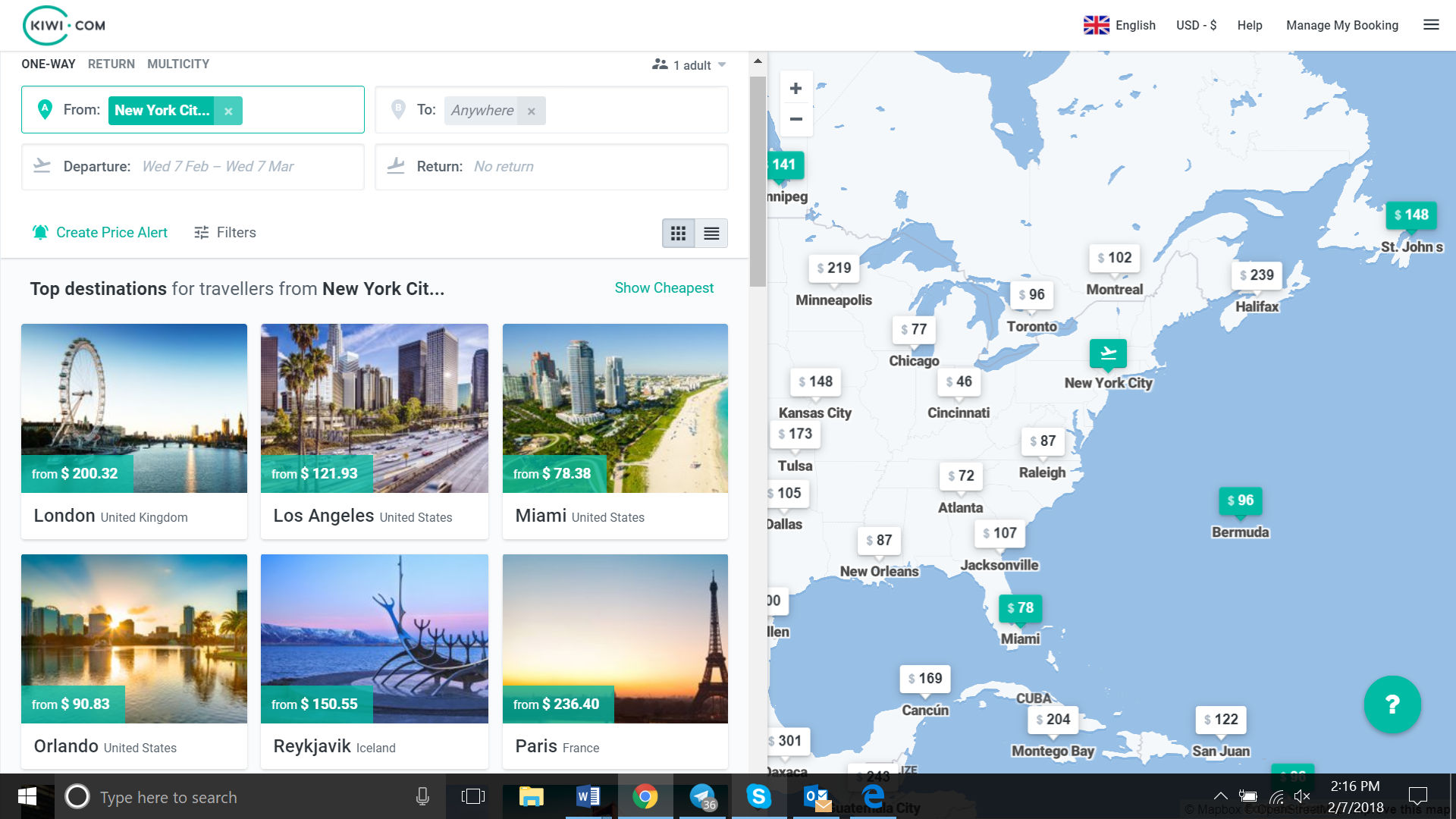Open the Help menu link
This screenshot has height=819, width=1456.
1250,25
